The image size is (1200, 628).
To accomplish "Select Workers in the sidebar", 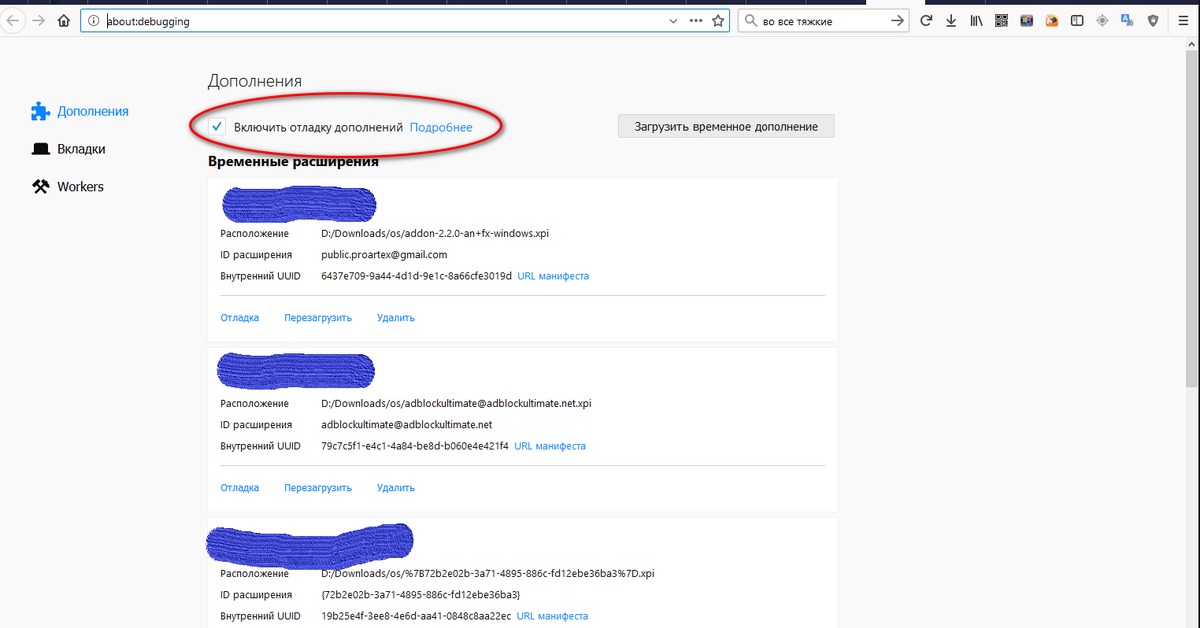I will [80, 187].
